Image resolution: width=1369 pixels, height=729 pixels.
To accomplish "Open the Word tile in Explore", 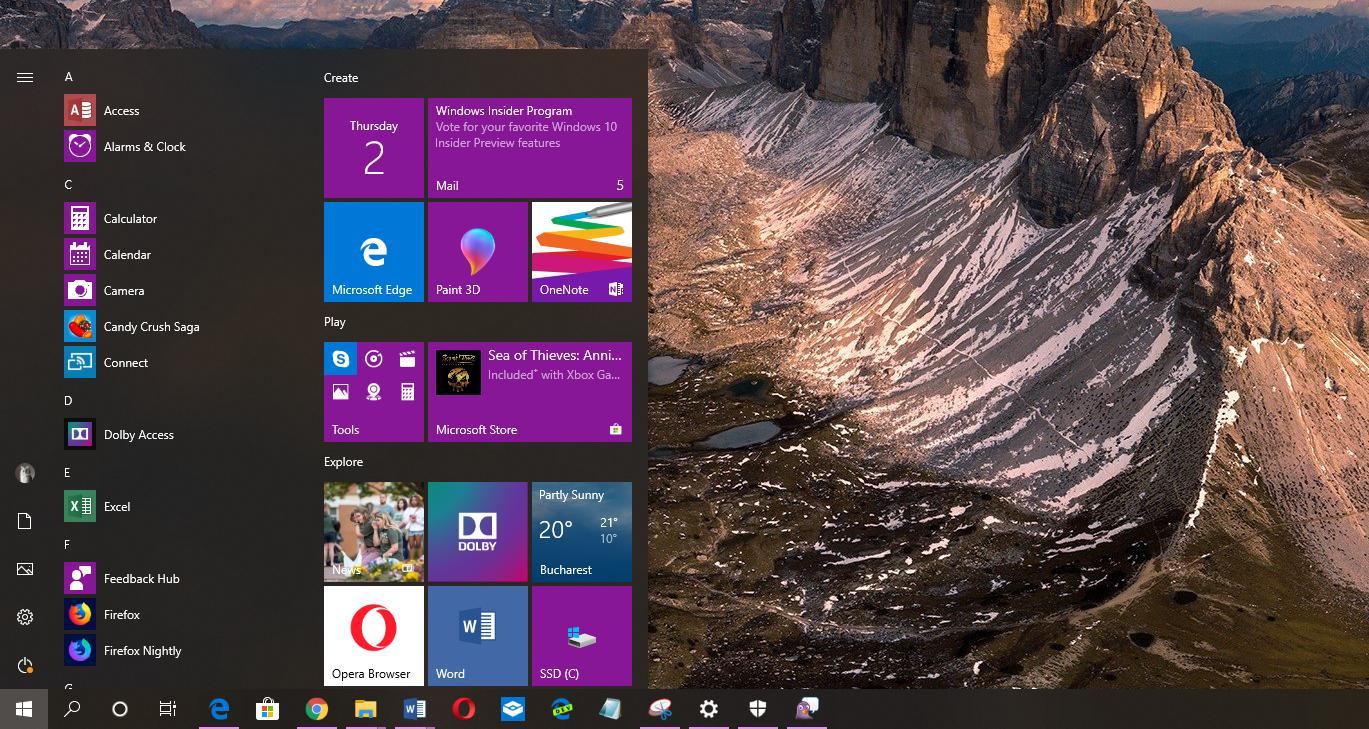I will pyautogui.click(x=478, y=636).
